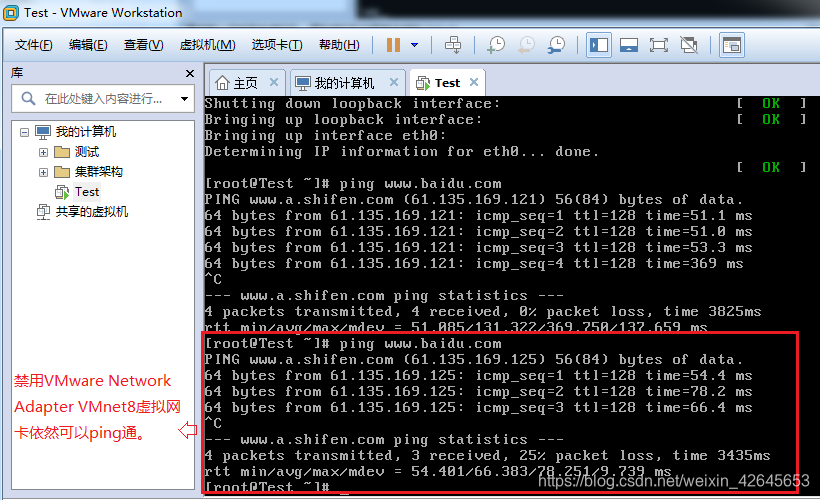Close the Test tab
The height and width of the screenshot is (500, 820).
pos(474,82)
